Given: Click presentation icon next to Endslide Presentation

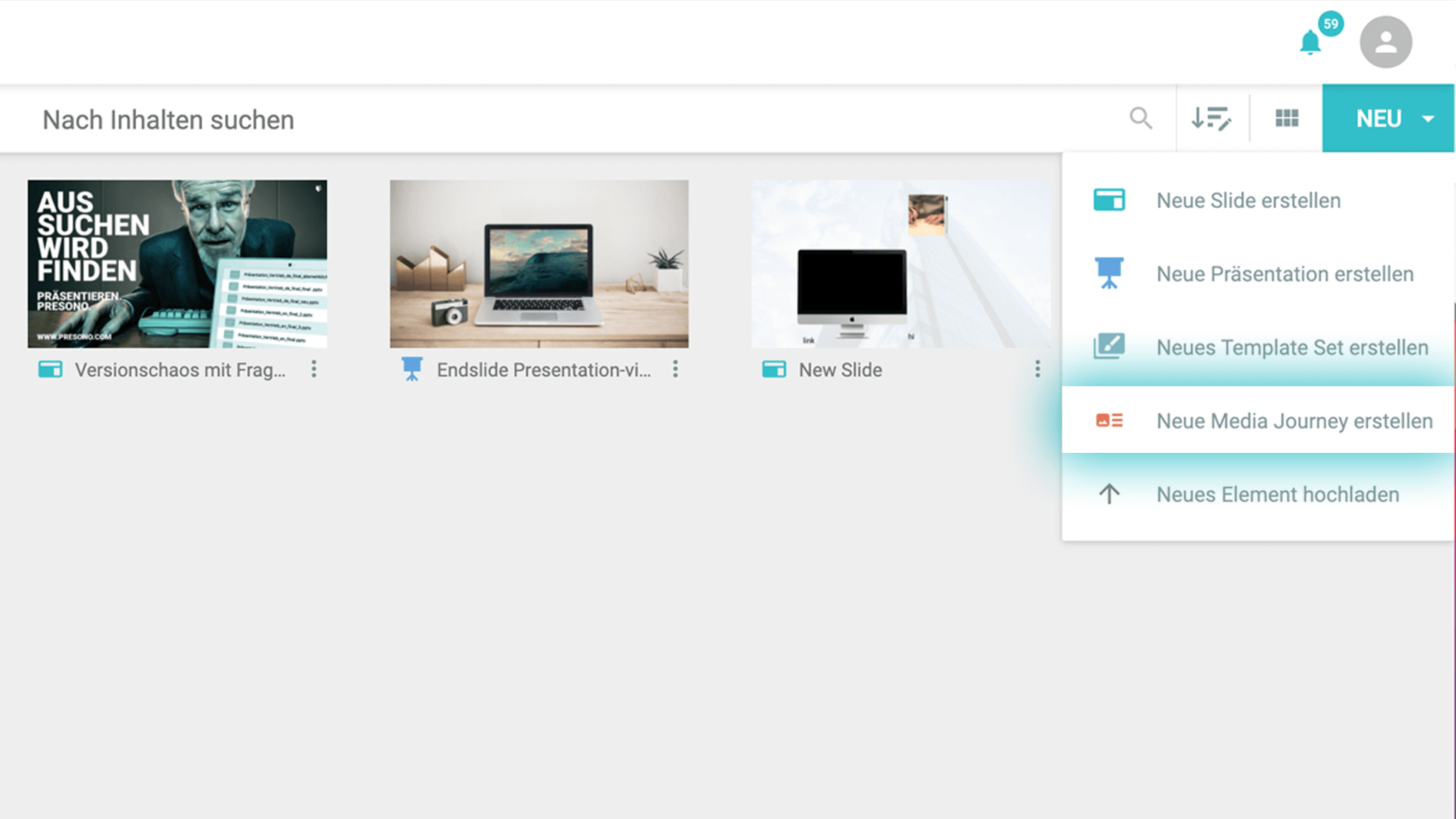Looking at the screenshot, I should point(412,369).
